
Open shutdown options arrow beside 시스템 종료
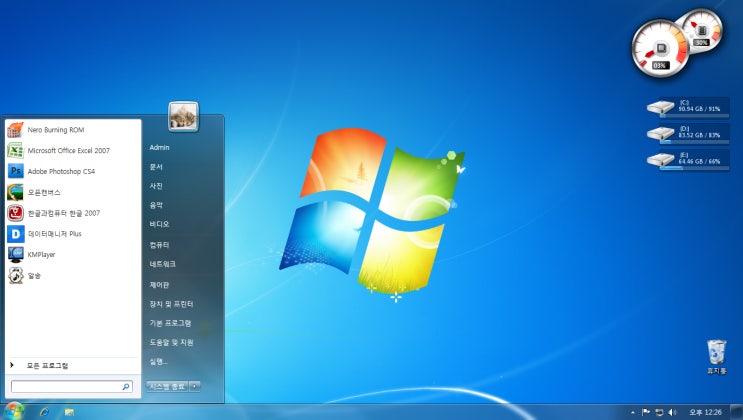[x=195, y=385]
